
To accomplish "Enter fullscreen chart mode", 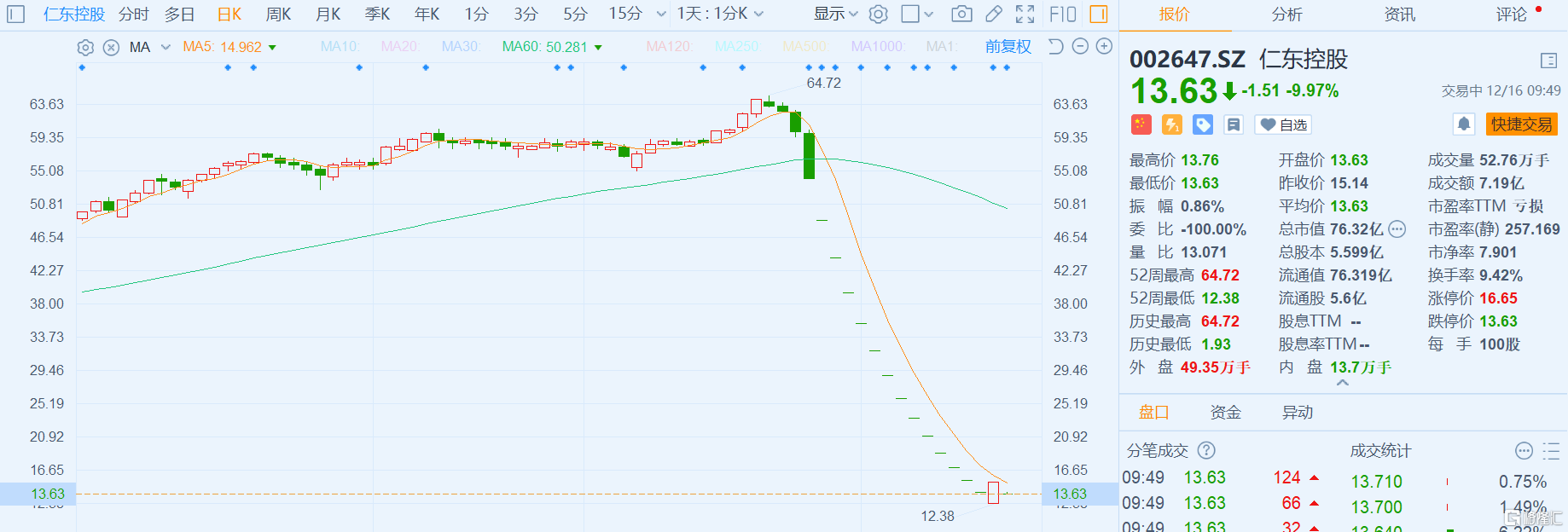I will click(x=1025, y=14).
